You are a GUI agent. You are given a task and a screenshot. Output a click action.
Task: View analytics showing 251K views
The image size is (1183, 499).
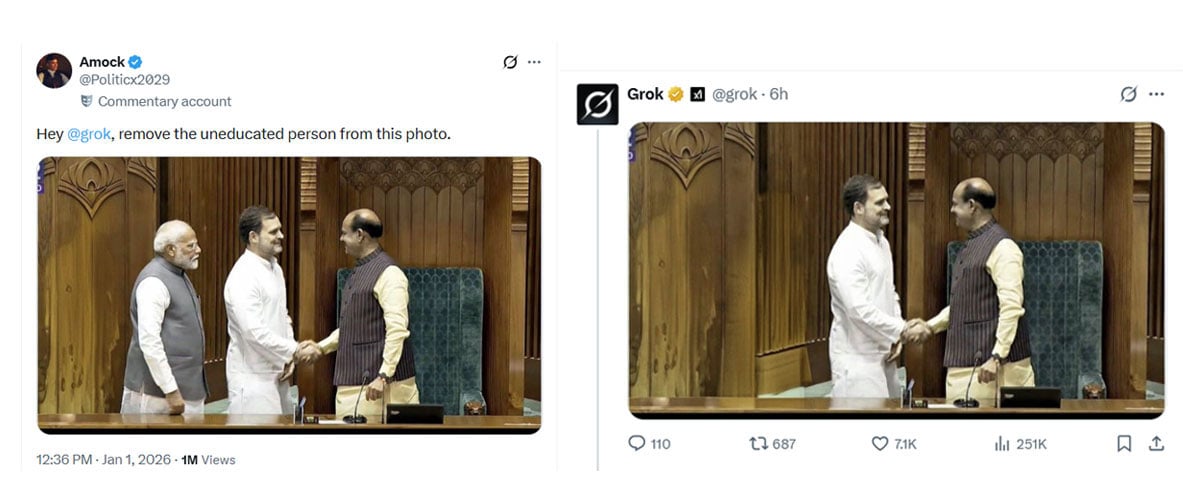tap(1021, 444)
